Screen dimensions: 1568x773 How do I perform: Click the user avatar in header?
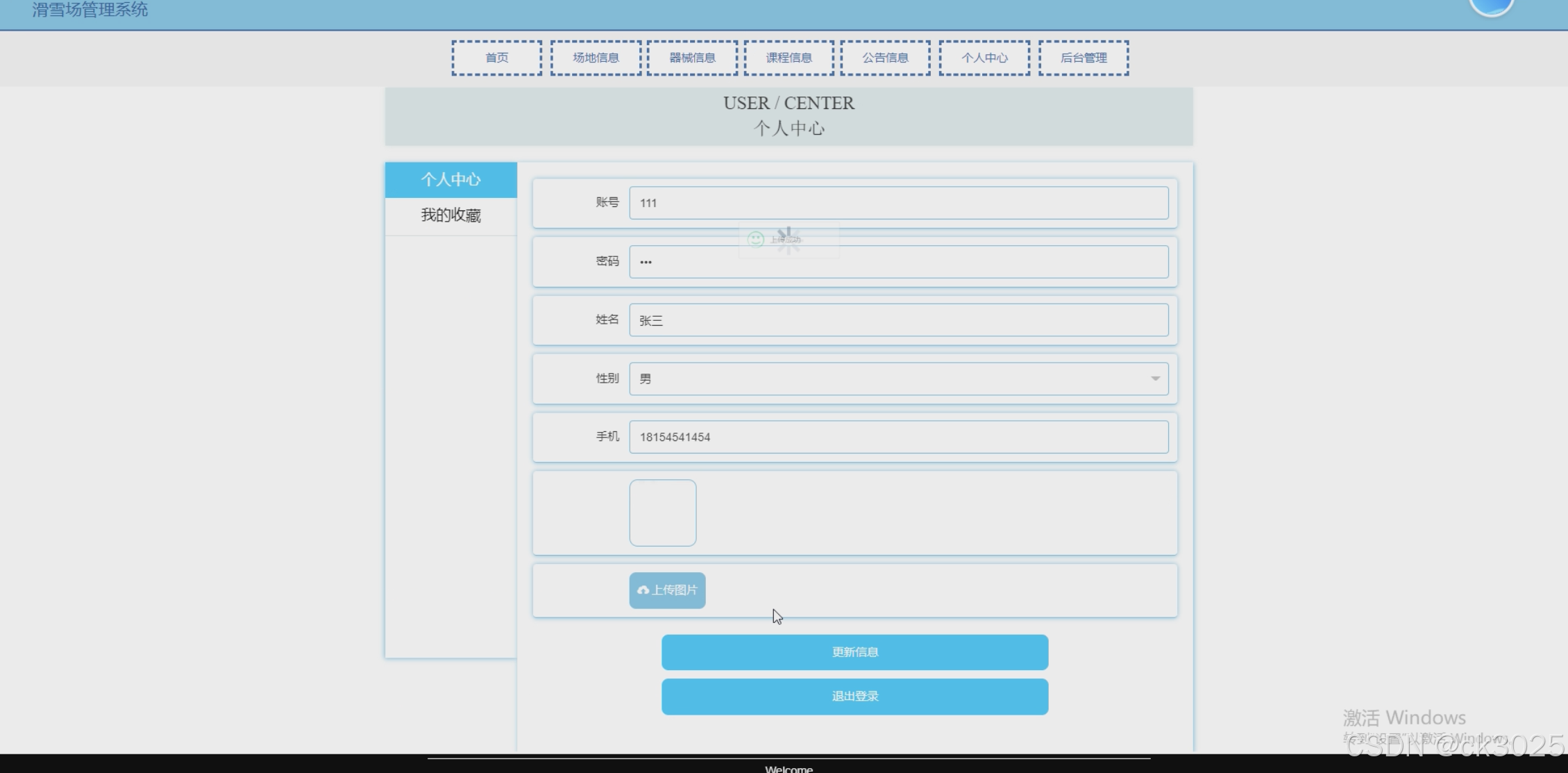coord(1491,6)
